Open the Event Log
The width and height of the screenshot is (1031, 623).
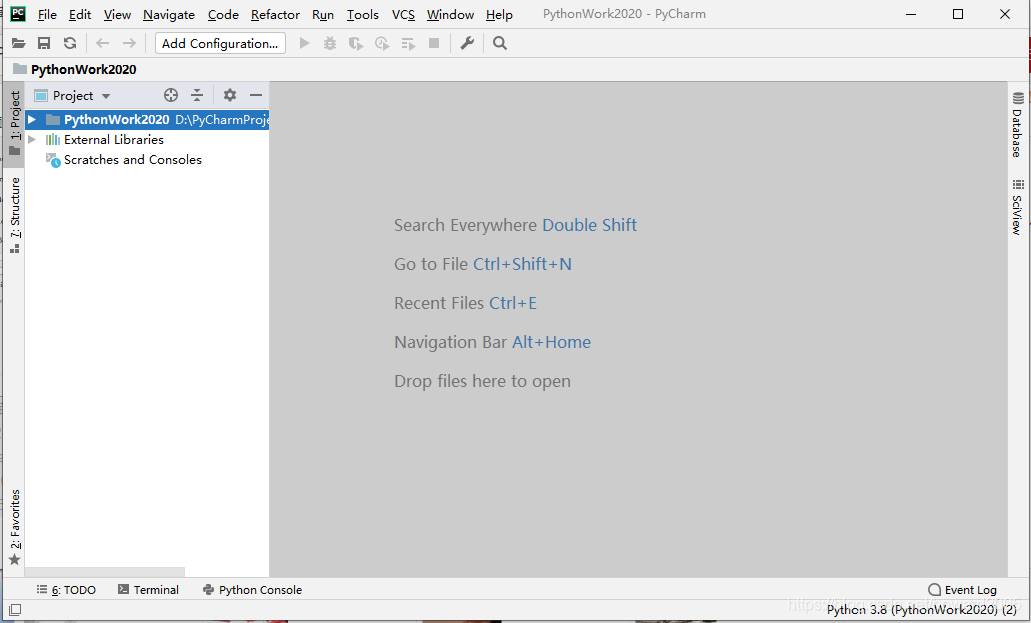click(963, 590)
